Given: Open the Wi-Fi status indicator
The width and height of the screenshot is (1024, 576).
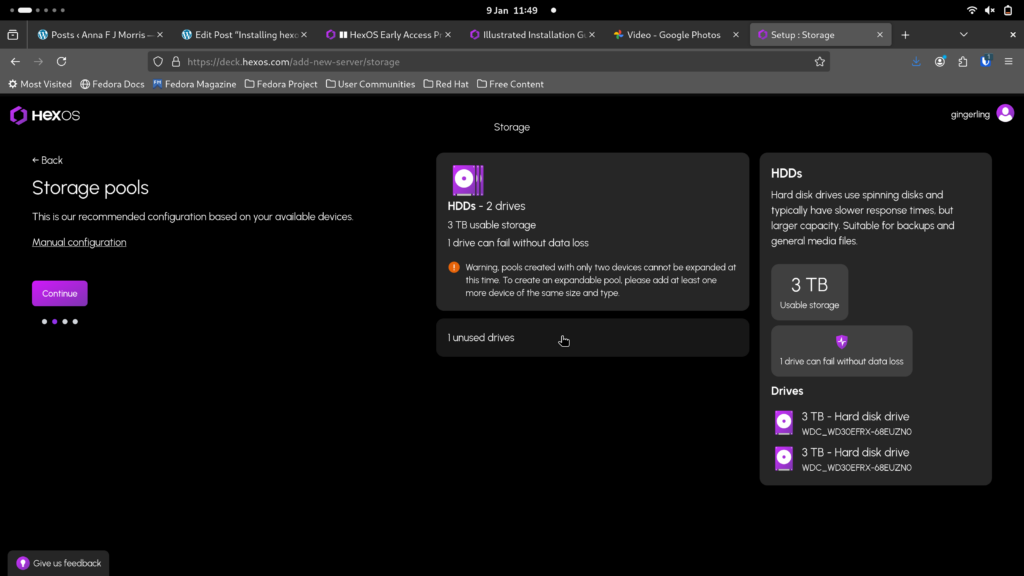Looking at the screenshot, I should pyautogui.click(x=972, y=10).
